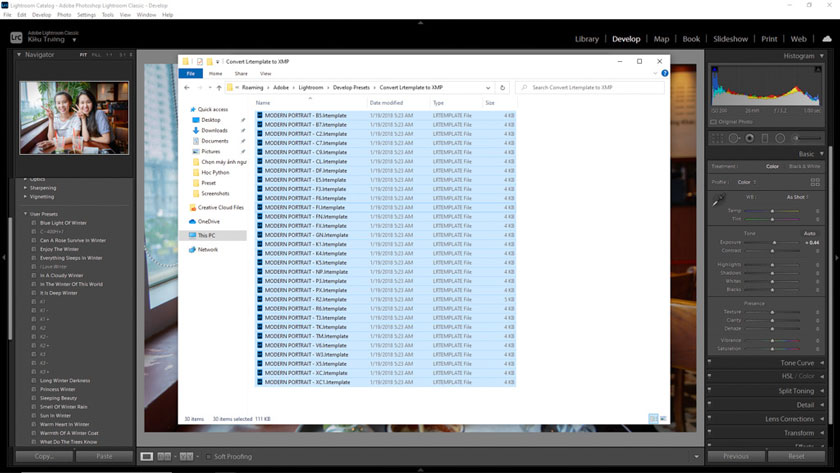This screenshot has height=473, width=840.
Task: Pick the White Balance eyedropper tool
Action: tap(718, 201)
